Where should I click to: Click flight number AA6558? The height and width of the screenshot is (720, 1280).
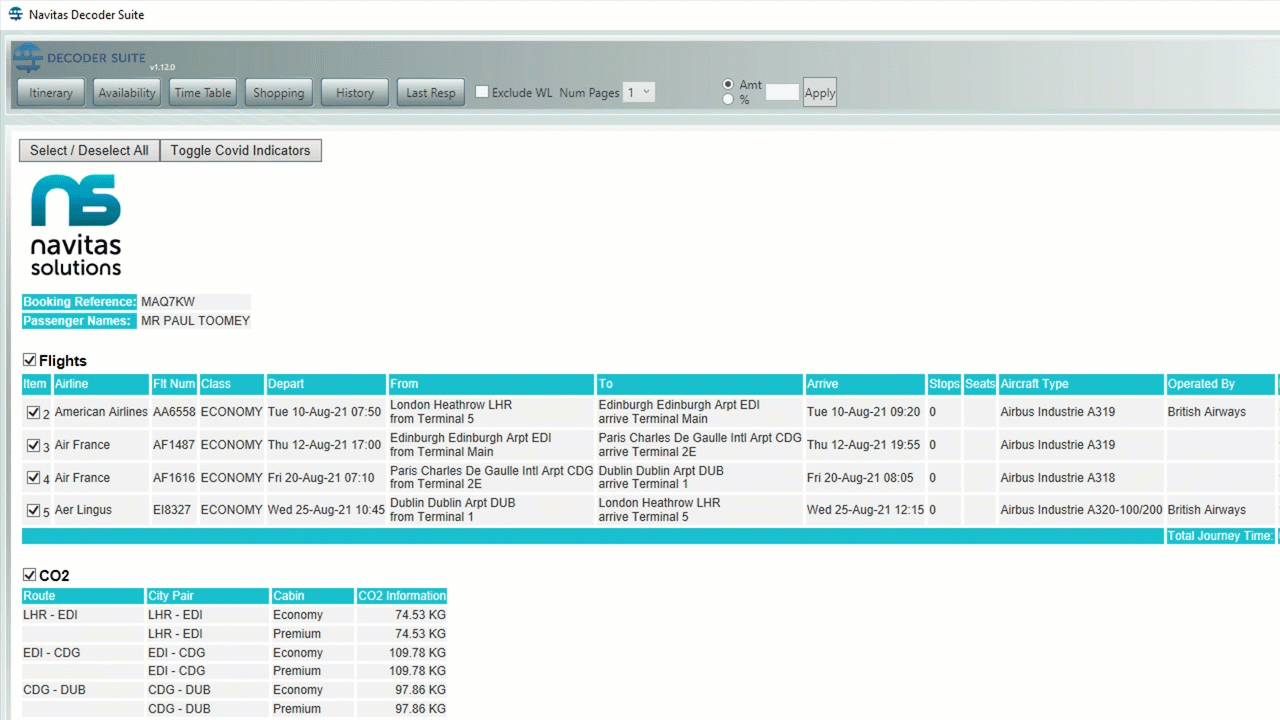click(x=174, y=412)
